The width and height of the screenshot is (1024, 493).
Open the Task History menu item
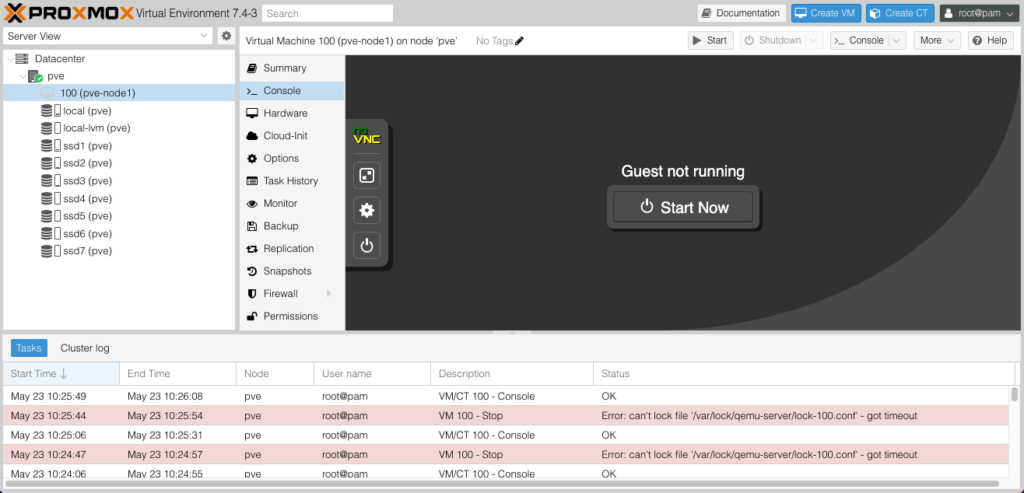[292, 181]
